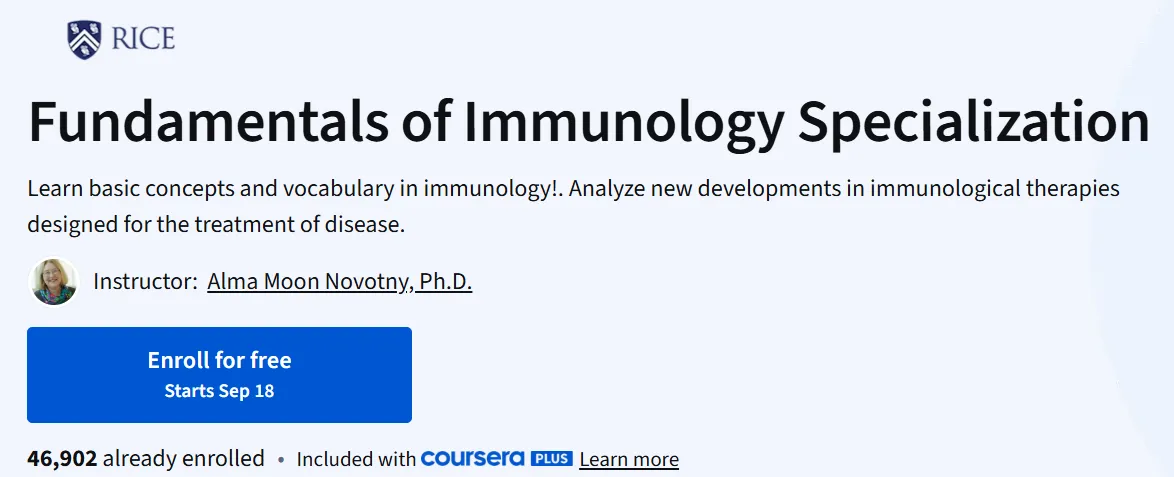Click "designed for the treatment of disease" text
The image size is (1174, 477).
[x=216, y=225]
